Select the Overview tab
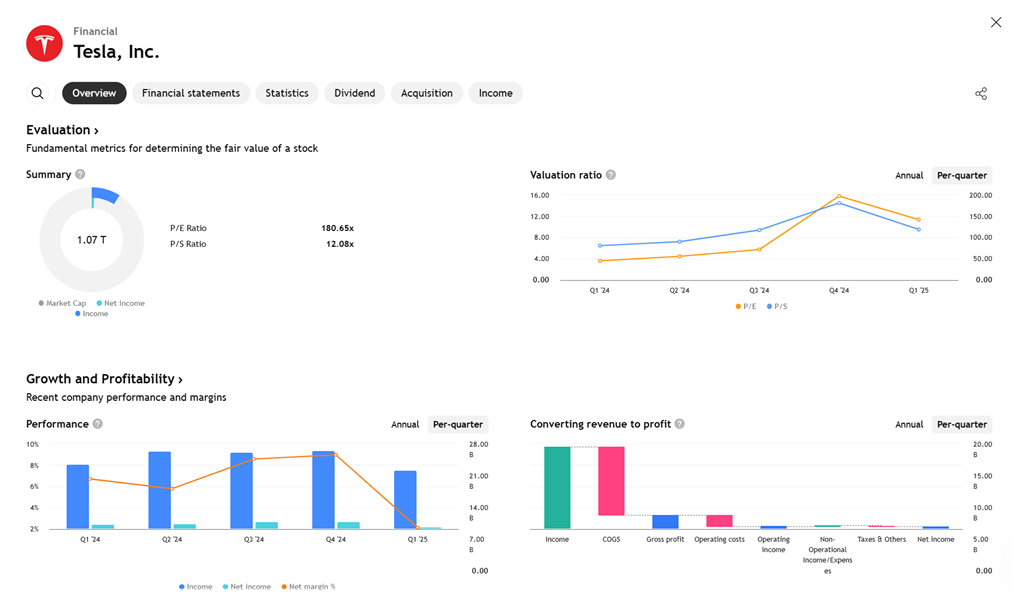Screen dimensions: 1012x601 pyautogui.click(x=94, y=93)
